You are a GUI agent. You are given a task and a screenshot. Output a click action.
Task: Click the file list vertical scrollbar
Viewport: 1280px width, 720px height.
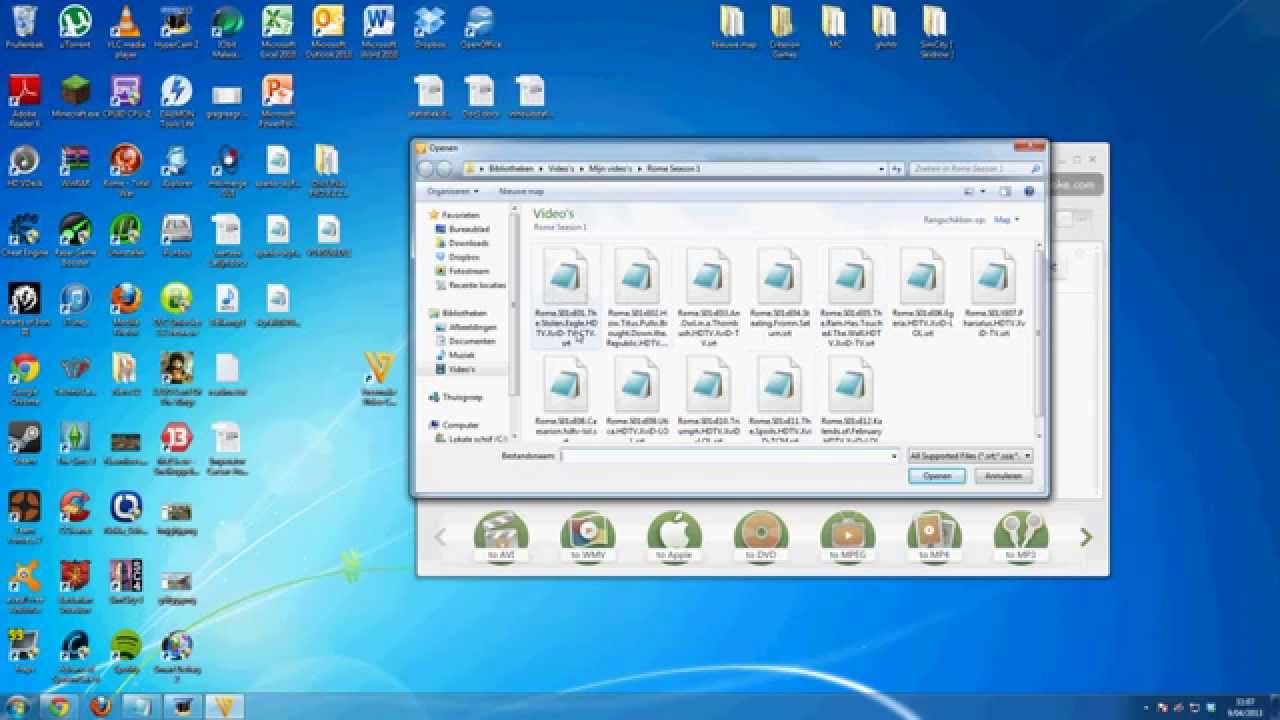[1039, 331]
